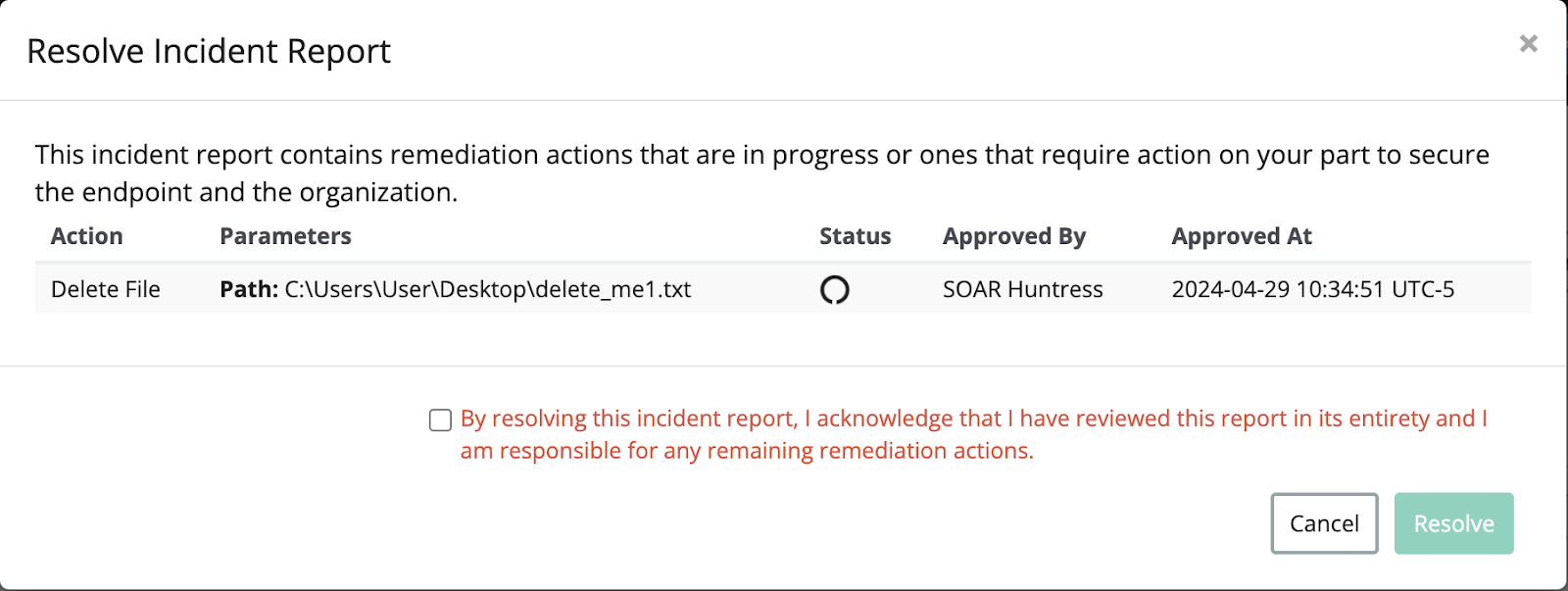Screen dimensions: 1568x591
Task: Cancel resolving the incident report
Action: (1324, 523)
